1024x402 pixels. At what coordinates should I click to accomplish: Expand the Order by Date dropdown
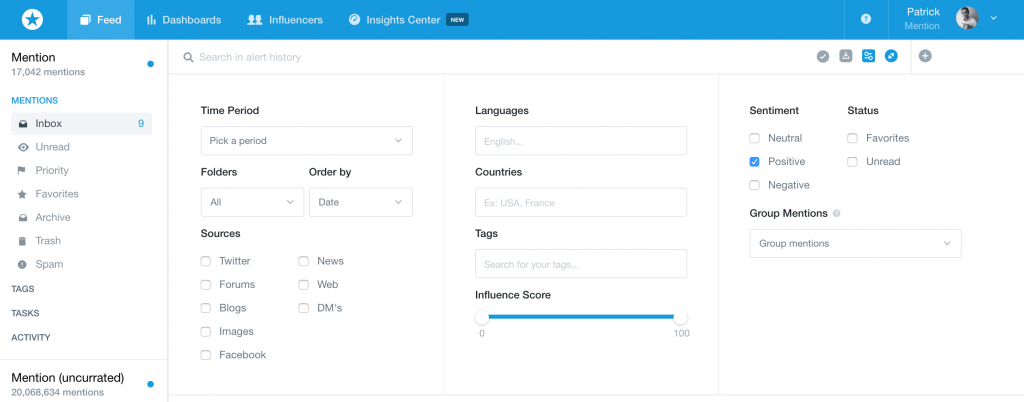pyautogui.click(x=361, y=202)
